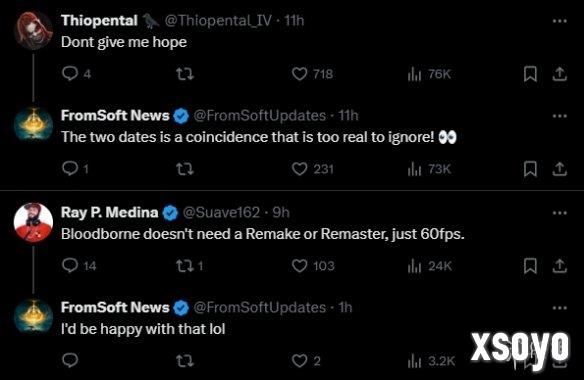Open Ray P. Medina's profile name
Screen dimensions: 584x380
click(110, 212)
